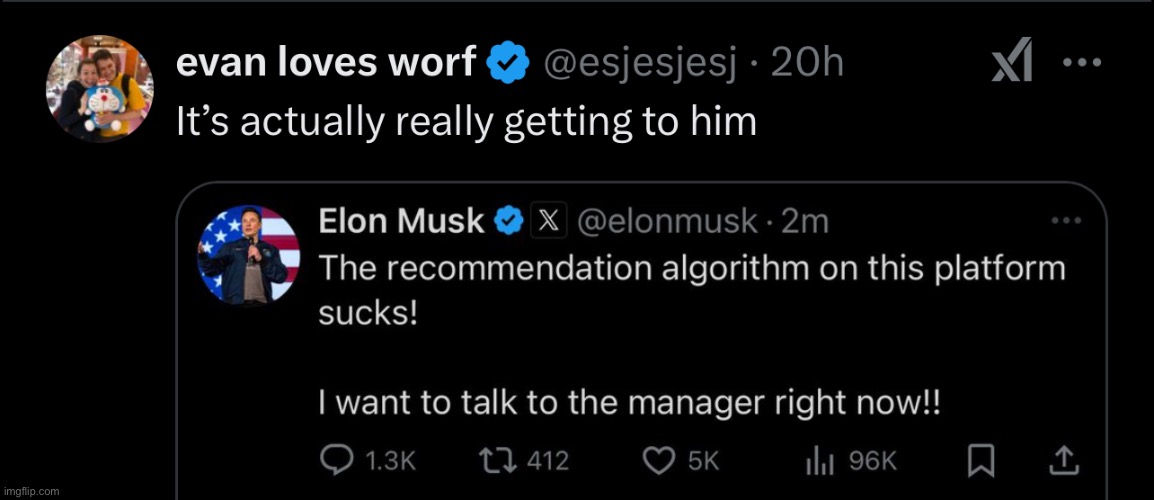Click the X affiliate badge beside Elon Musk
Screen dimensions: 1154x500
click(547, 221)
